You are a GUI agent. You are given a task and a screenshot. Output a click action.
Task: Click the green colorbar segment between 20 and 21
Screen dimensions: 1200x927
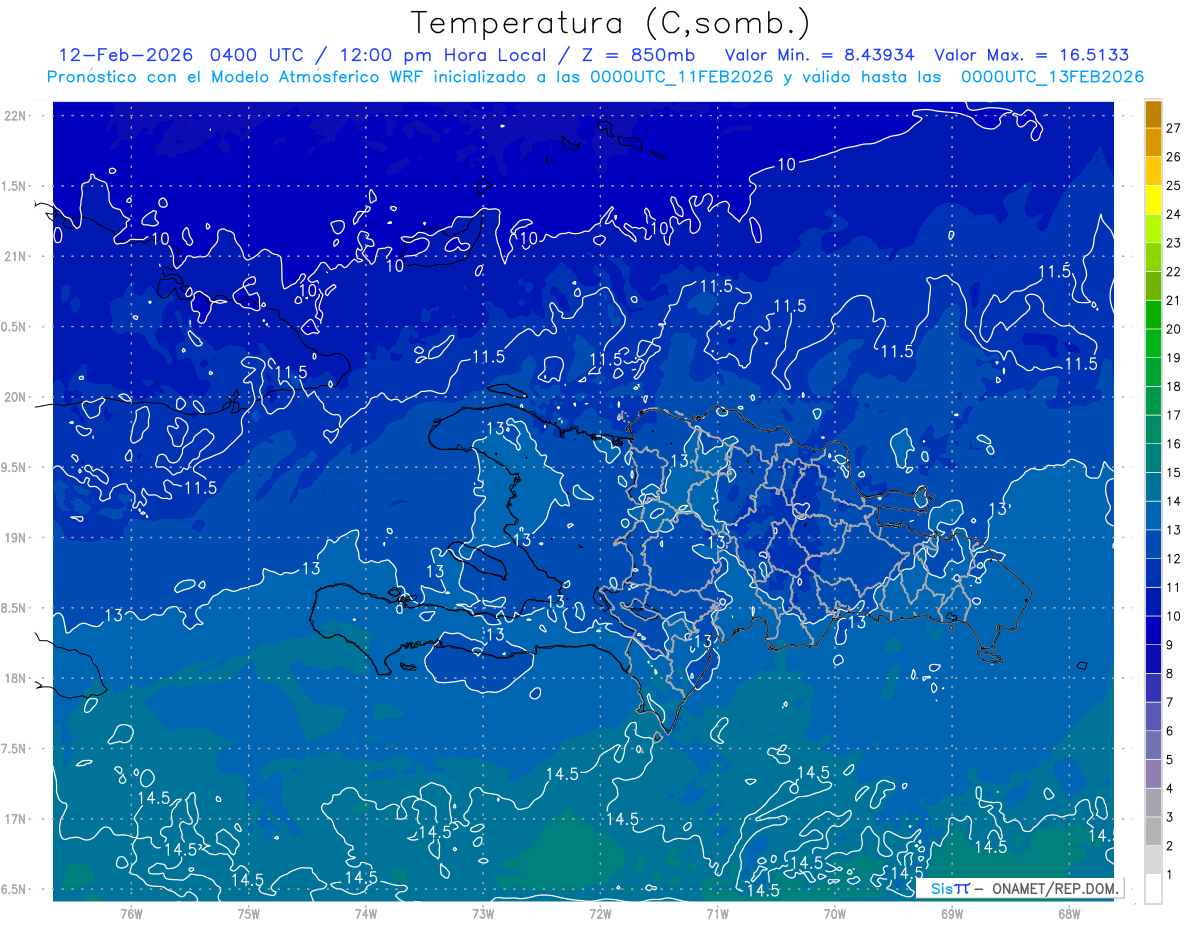(1153, 315)
